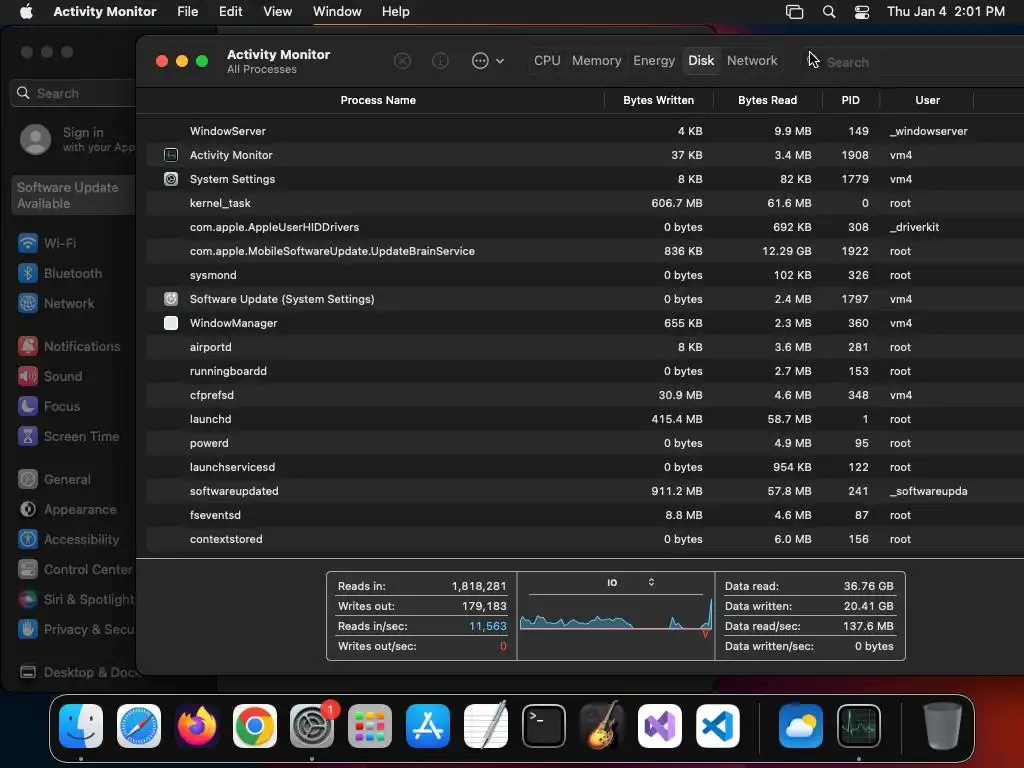Open Visual Studio Code from the Dock
Viewport: 1024px width, 768px height.
717,726
